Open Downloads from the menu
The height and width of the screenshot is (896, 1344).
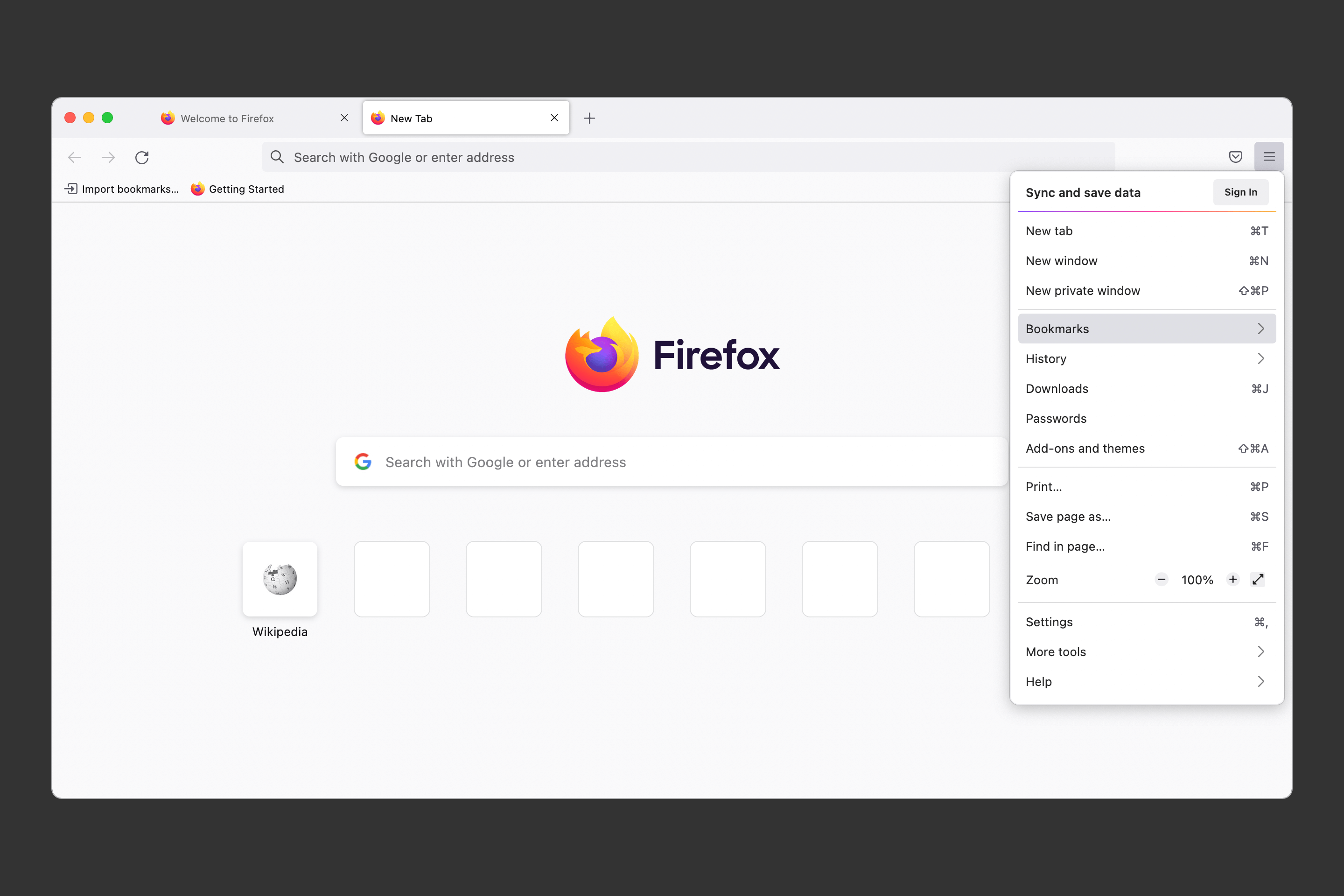coord(1147,389)
